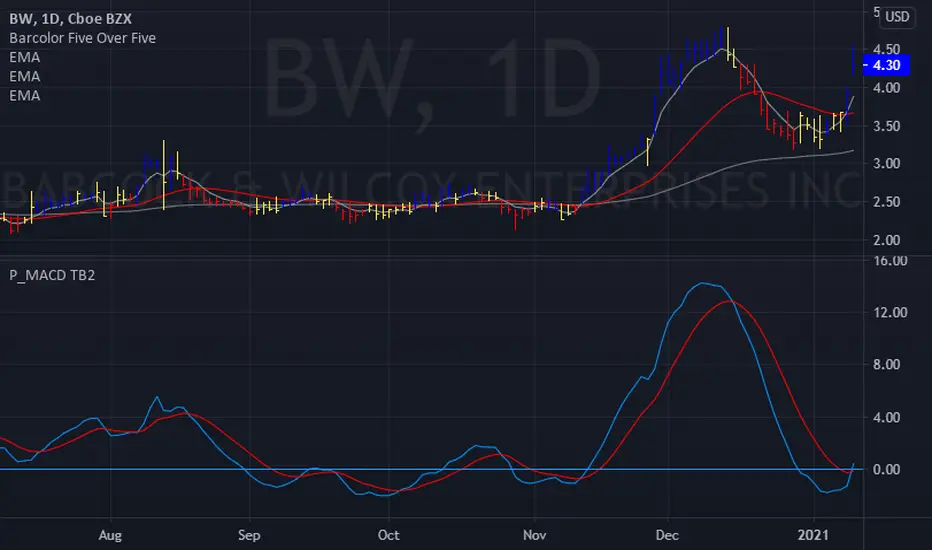The width and height of the screenshot is (932, 550).
Task: Open the USD currency selector
Action: tap(897, 17)
